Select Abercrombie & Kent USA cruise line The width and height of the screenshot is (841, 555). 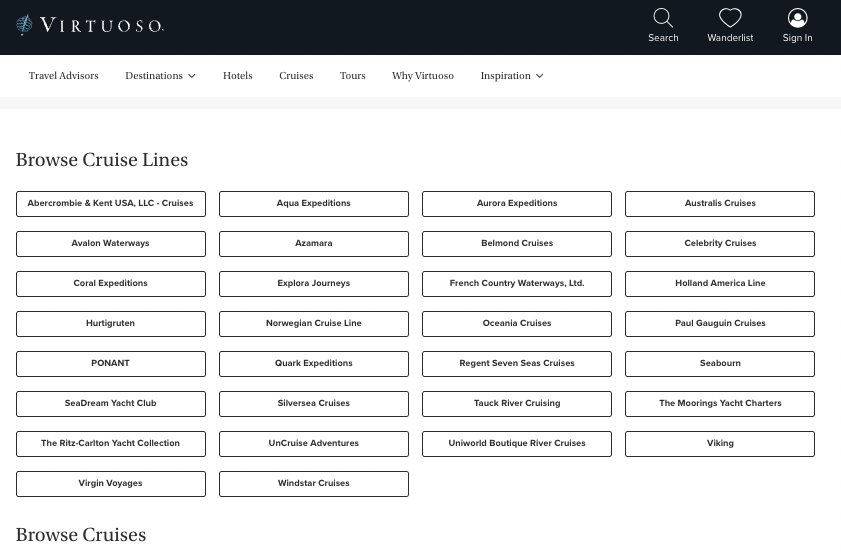tap(111, 204)
